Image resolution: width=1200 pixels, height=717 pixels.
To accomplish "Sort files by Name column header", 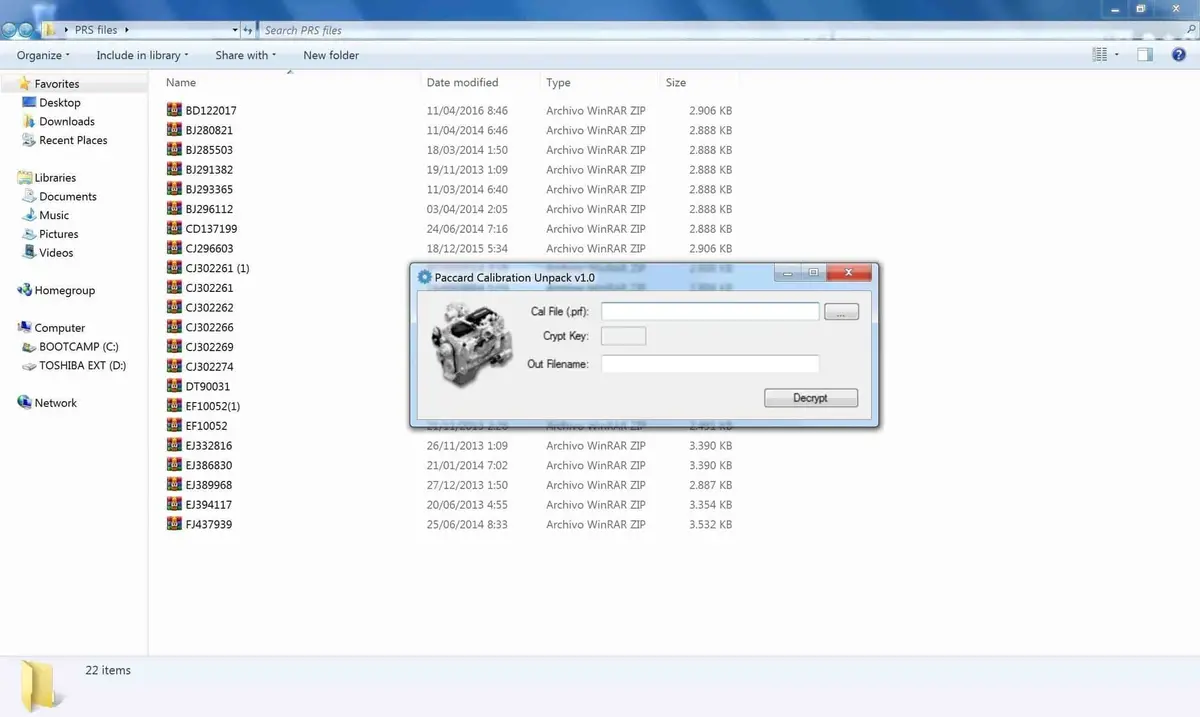I will [181, 83].
